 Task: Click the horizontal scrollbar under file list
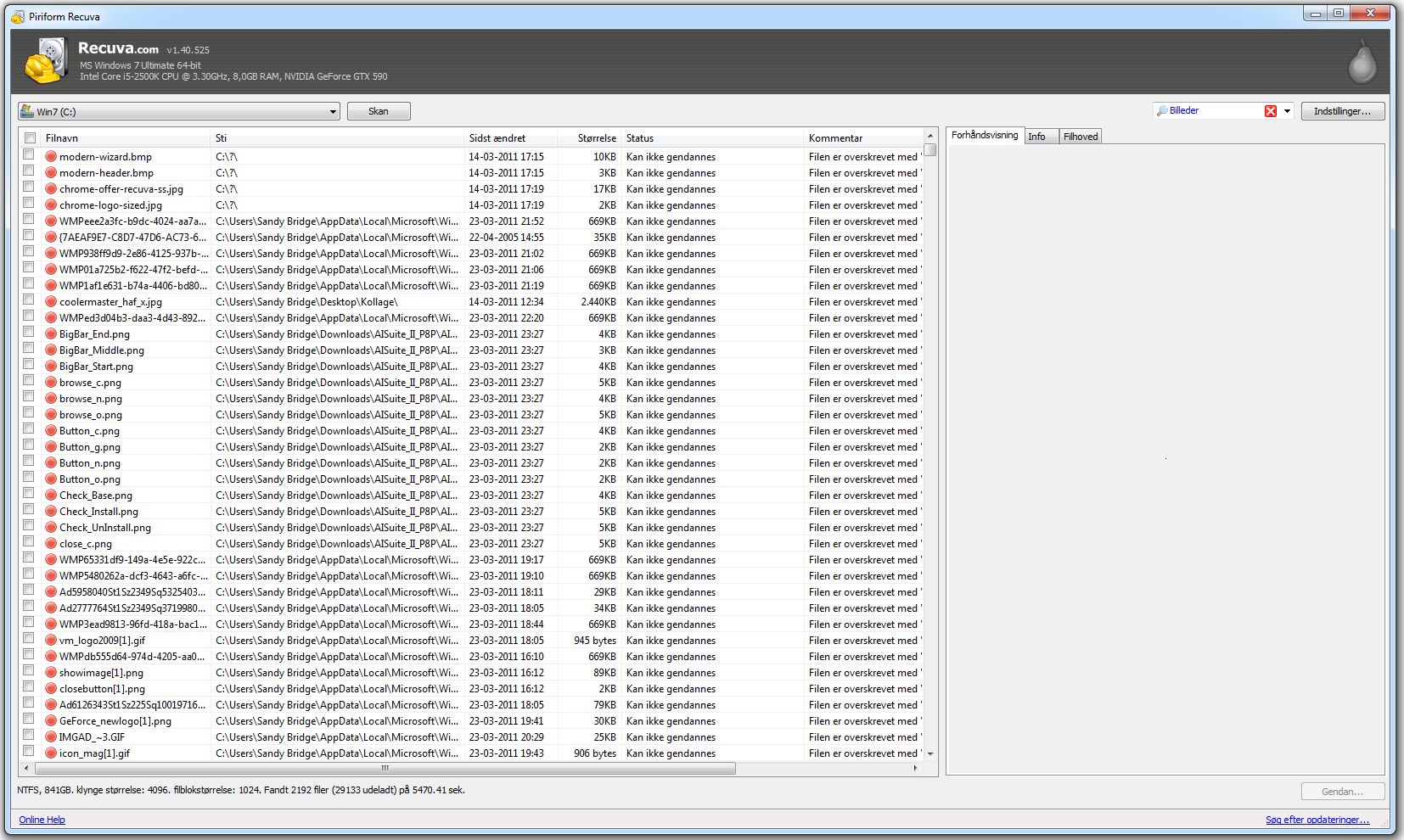pyautogui.click(x=385, y=769)
